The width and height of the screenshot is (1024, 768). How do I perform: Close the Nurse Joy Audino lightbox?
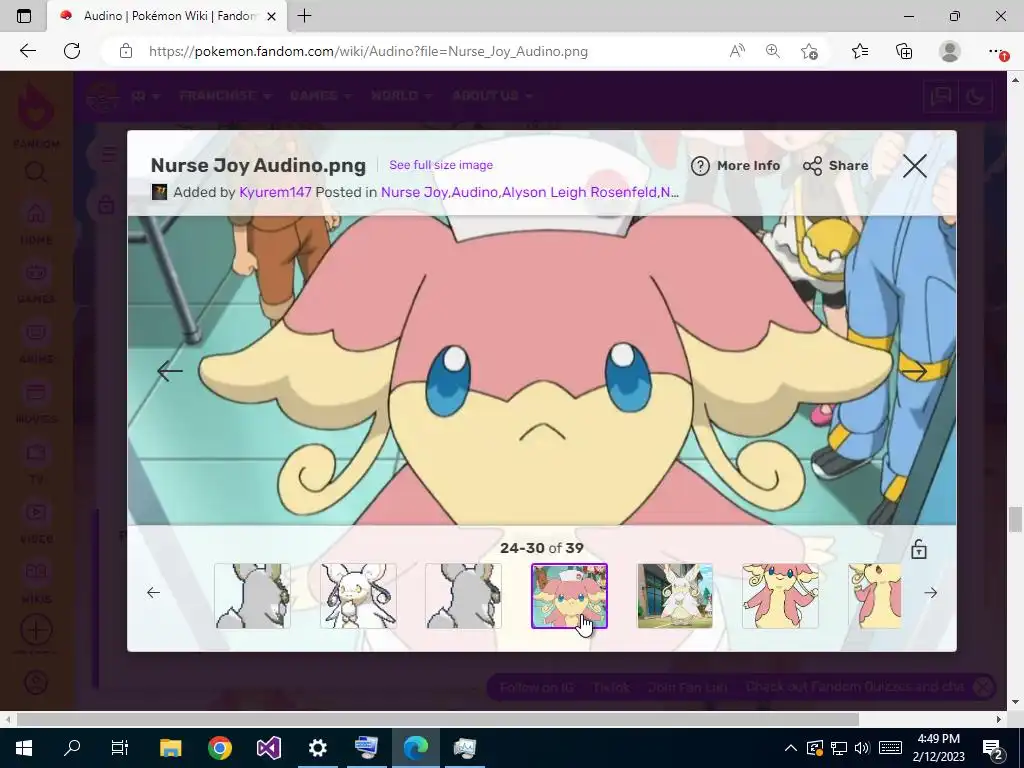tap(914, 166)
